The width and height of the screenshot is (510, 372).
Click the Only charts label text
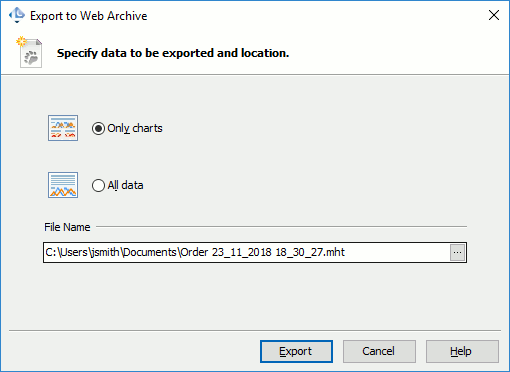tap(135, 128)
